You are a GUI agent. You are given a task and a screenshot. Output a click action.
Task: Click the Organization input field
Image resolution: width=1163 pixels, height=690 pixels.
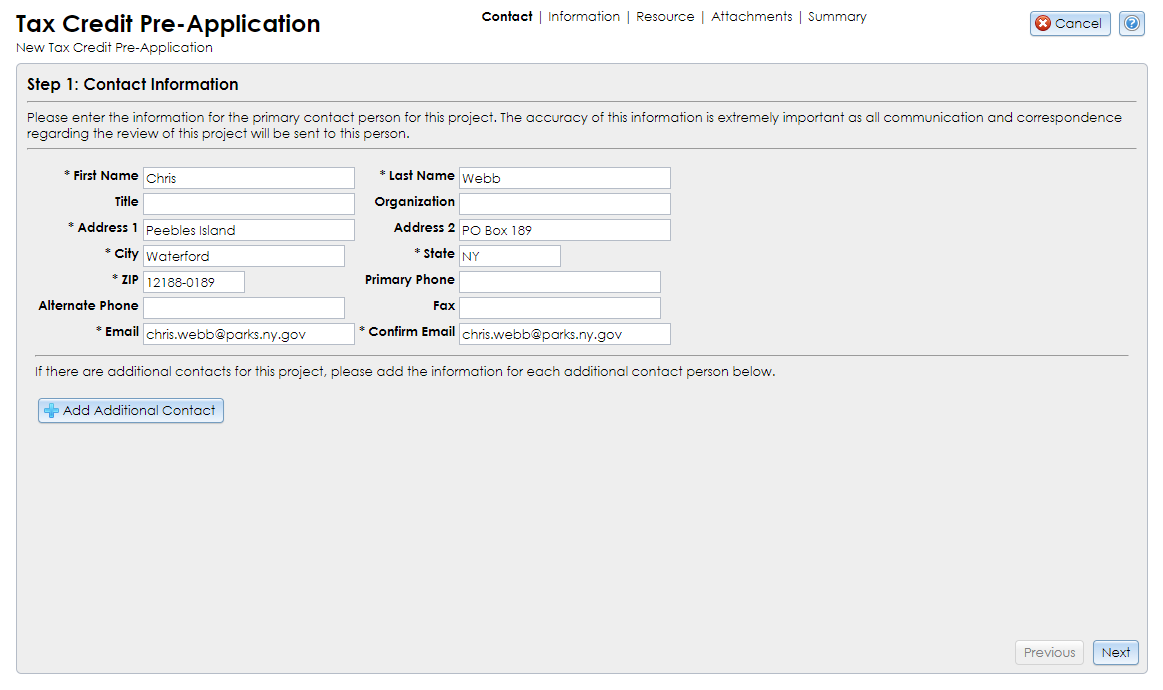(564, 203)
